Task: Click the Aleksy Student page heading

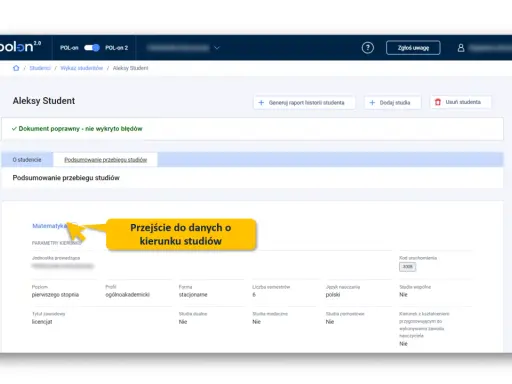Action: point(44,101)
